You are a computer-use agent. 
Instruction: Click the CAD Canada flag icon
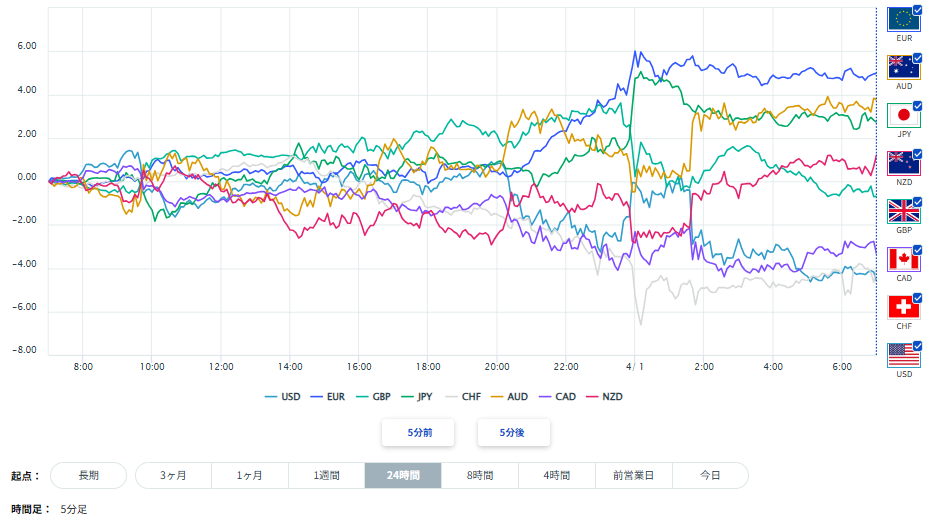point(903,260)
